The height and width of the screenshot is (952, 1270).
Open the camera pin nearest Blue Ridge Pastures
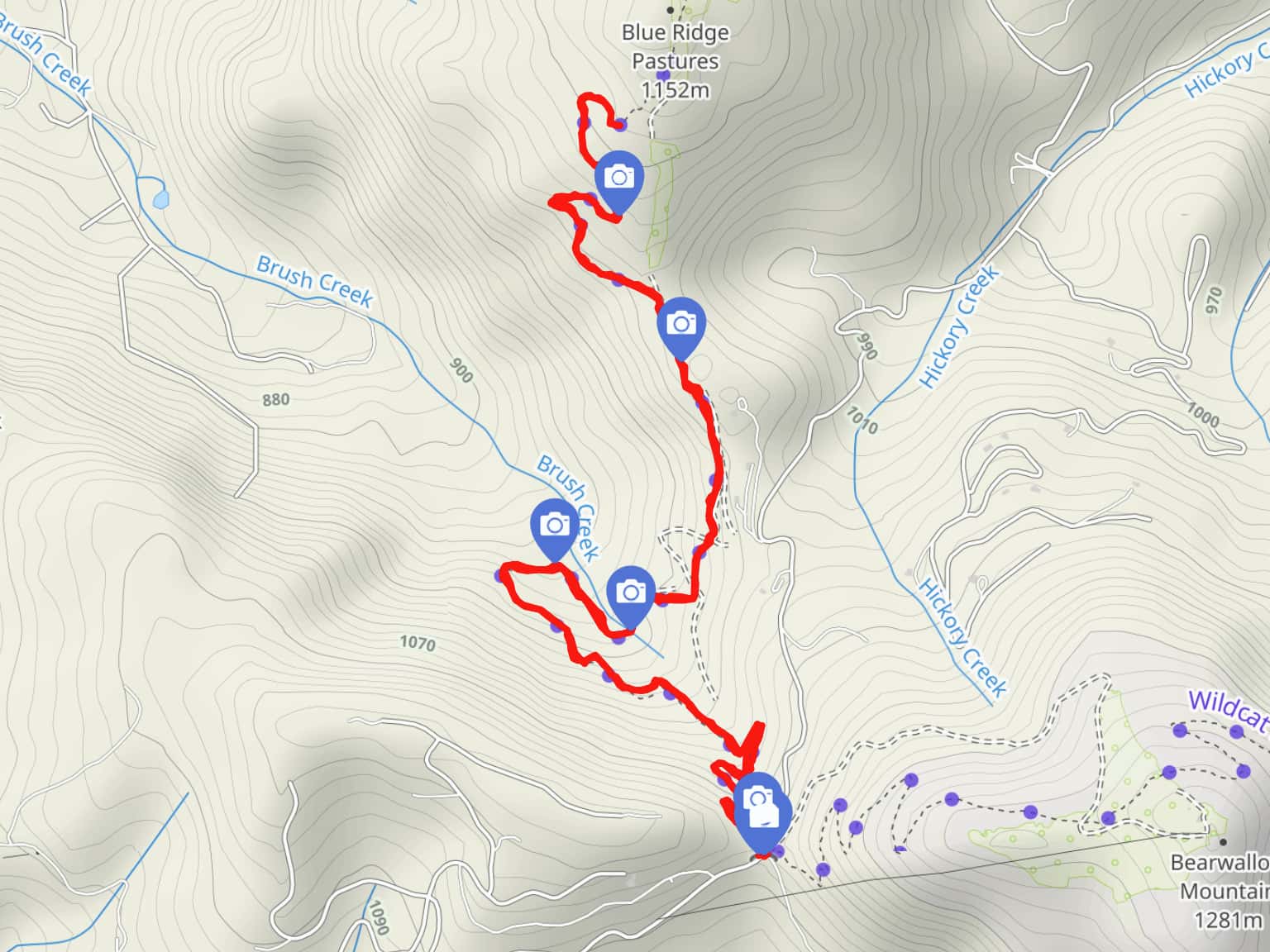pos(619,180)
